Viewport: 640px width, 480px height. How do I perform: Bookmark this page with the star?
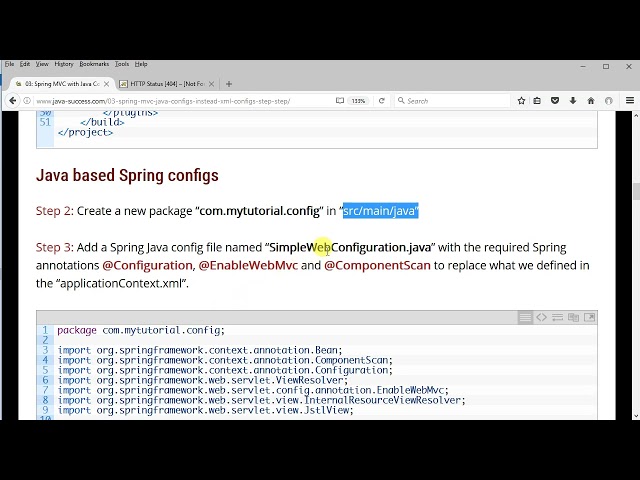tap(521, 100)
